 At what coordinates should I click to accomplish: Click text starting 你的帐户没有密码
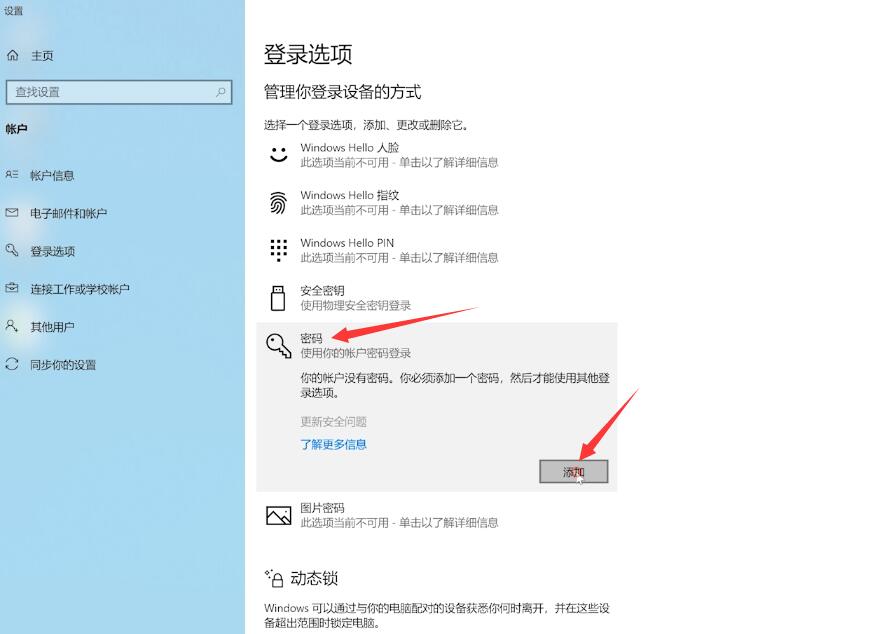pos(455,385)
